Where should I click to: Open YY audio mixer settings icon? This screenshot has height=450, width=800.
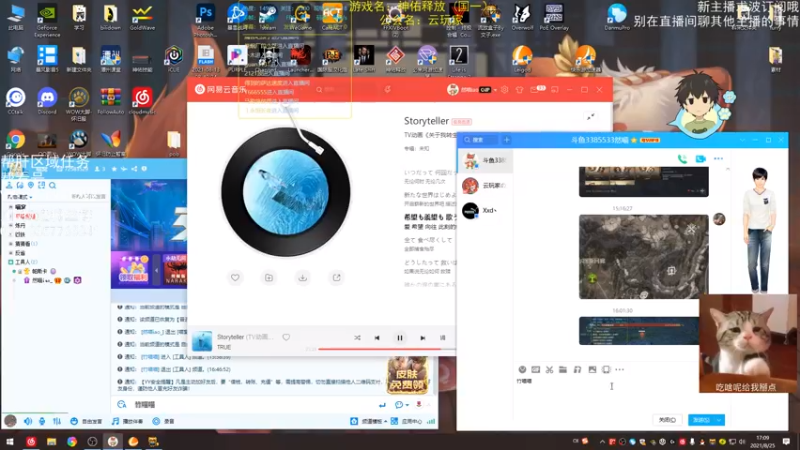[57, 421]
